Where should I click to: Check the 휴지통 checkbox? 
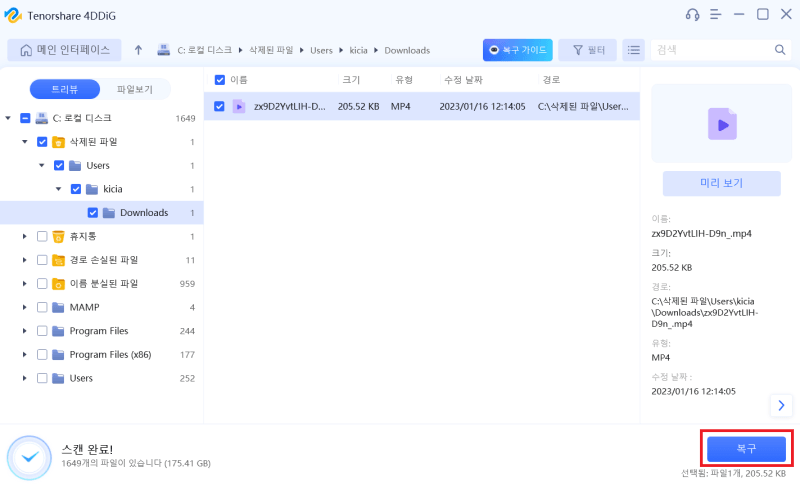coord(42,236)
